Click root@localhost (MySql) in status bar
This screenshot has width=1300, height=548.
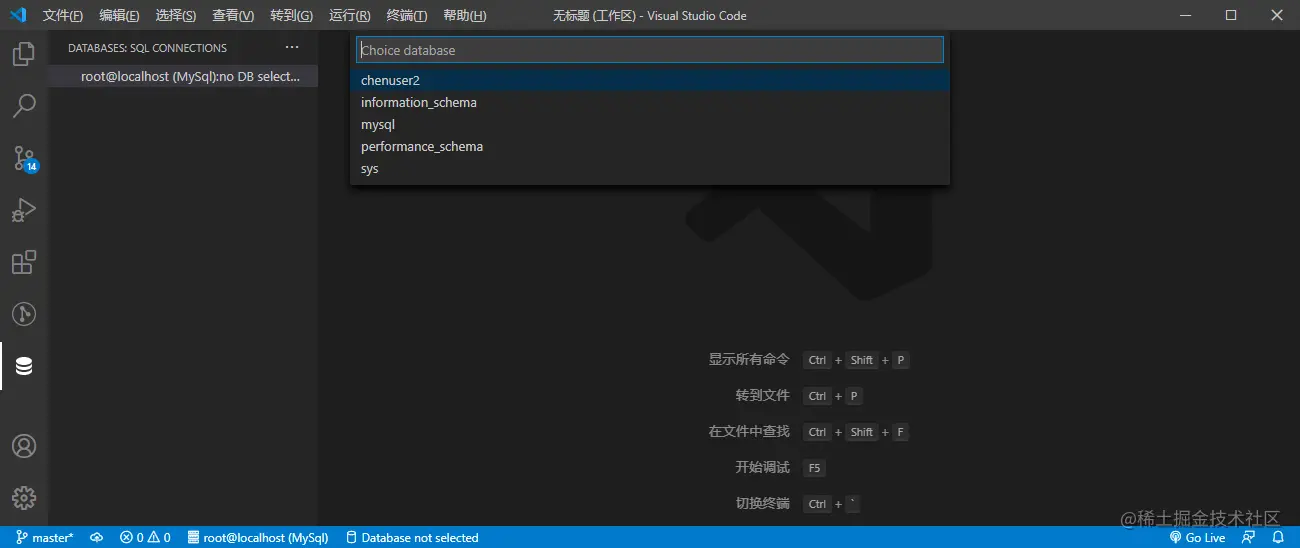pyautogui.click(x=258, y=538)
